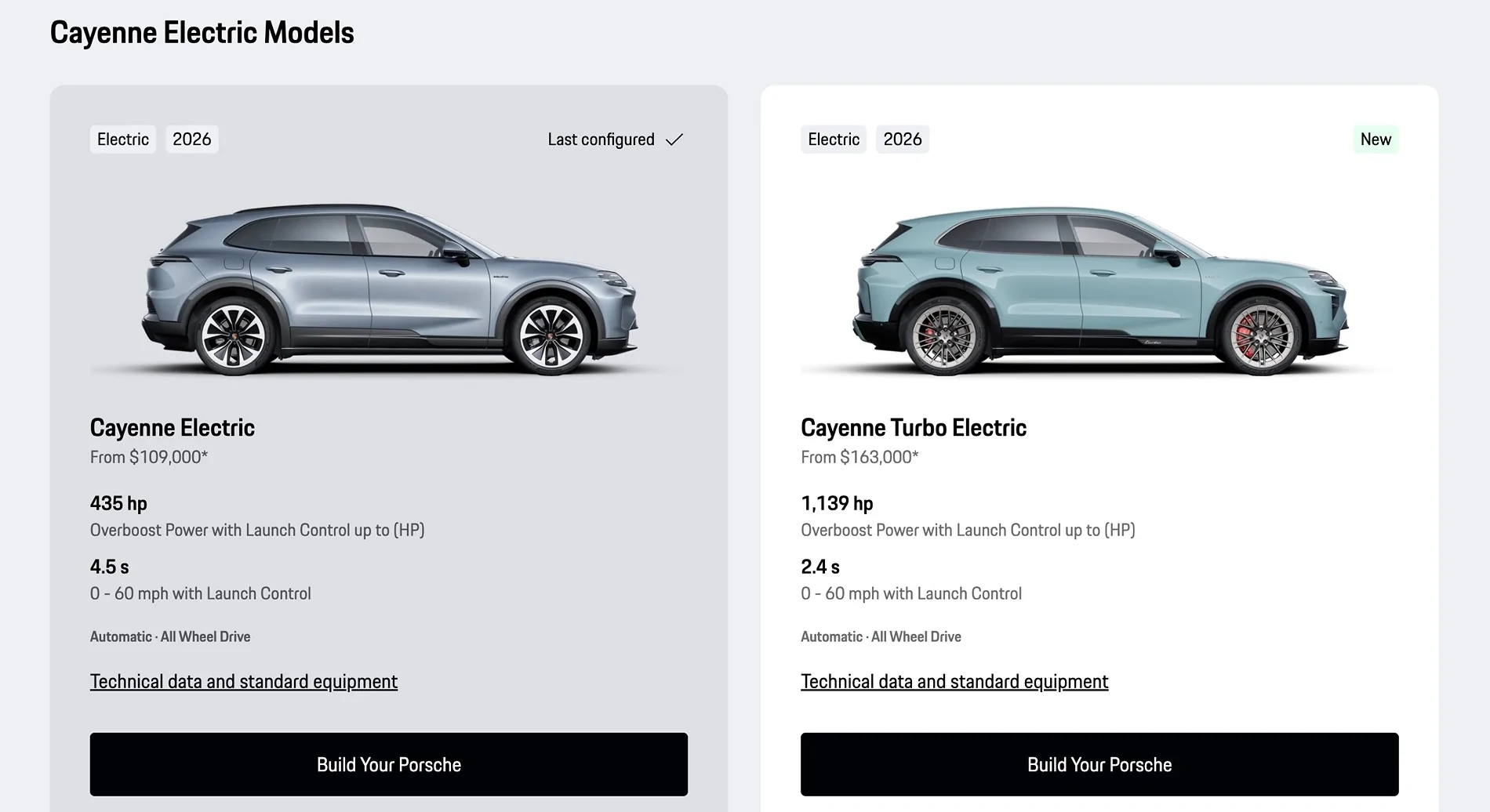Select the Electric badge on the Turbo card

click(x=834, y=139)
